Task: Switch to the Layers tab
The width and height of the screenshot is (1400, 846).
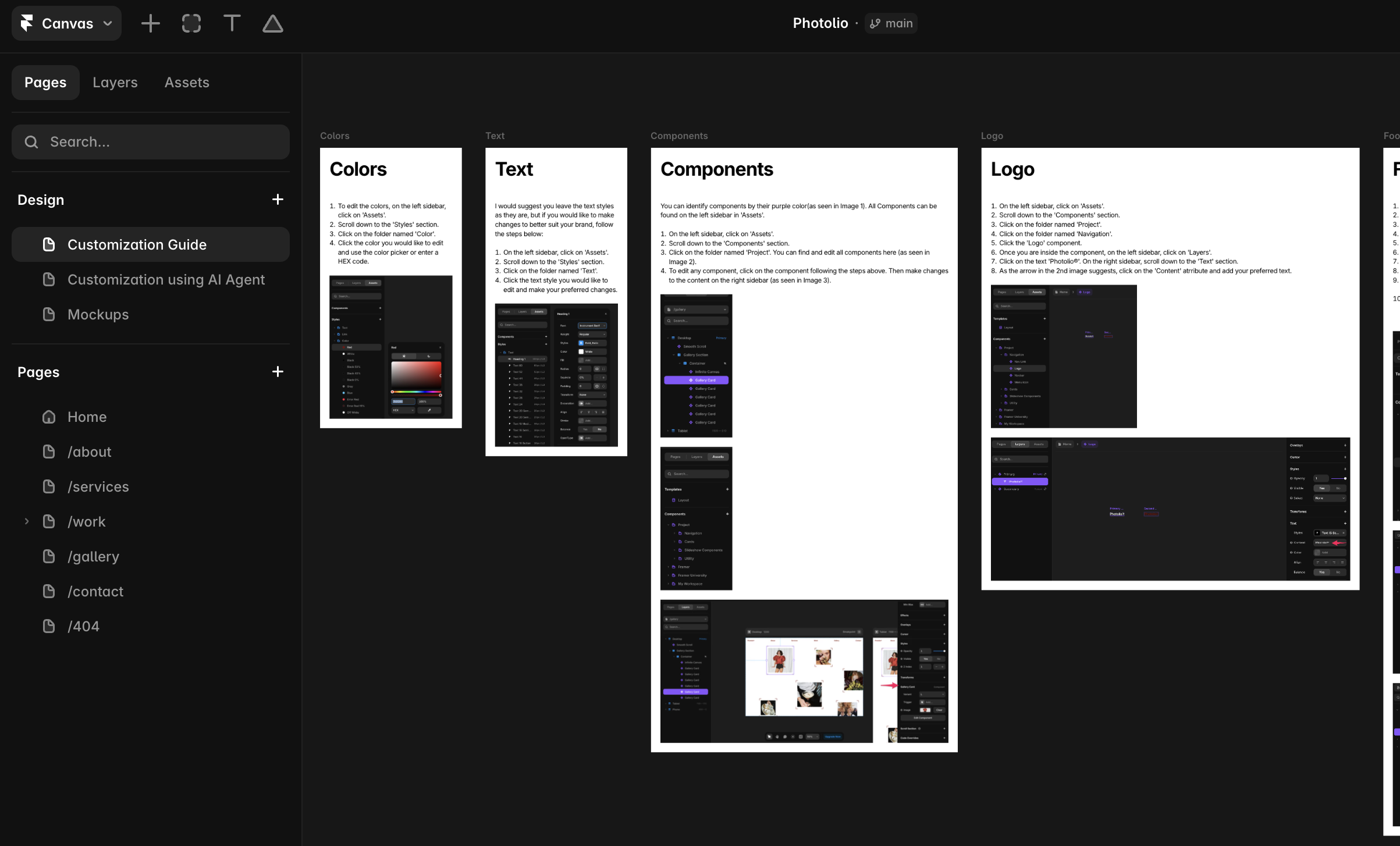Action: [115, 83]
